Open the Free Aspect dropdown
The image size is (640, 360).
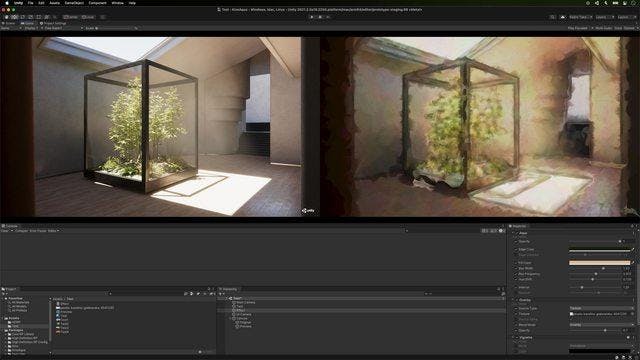coord(62,28)
